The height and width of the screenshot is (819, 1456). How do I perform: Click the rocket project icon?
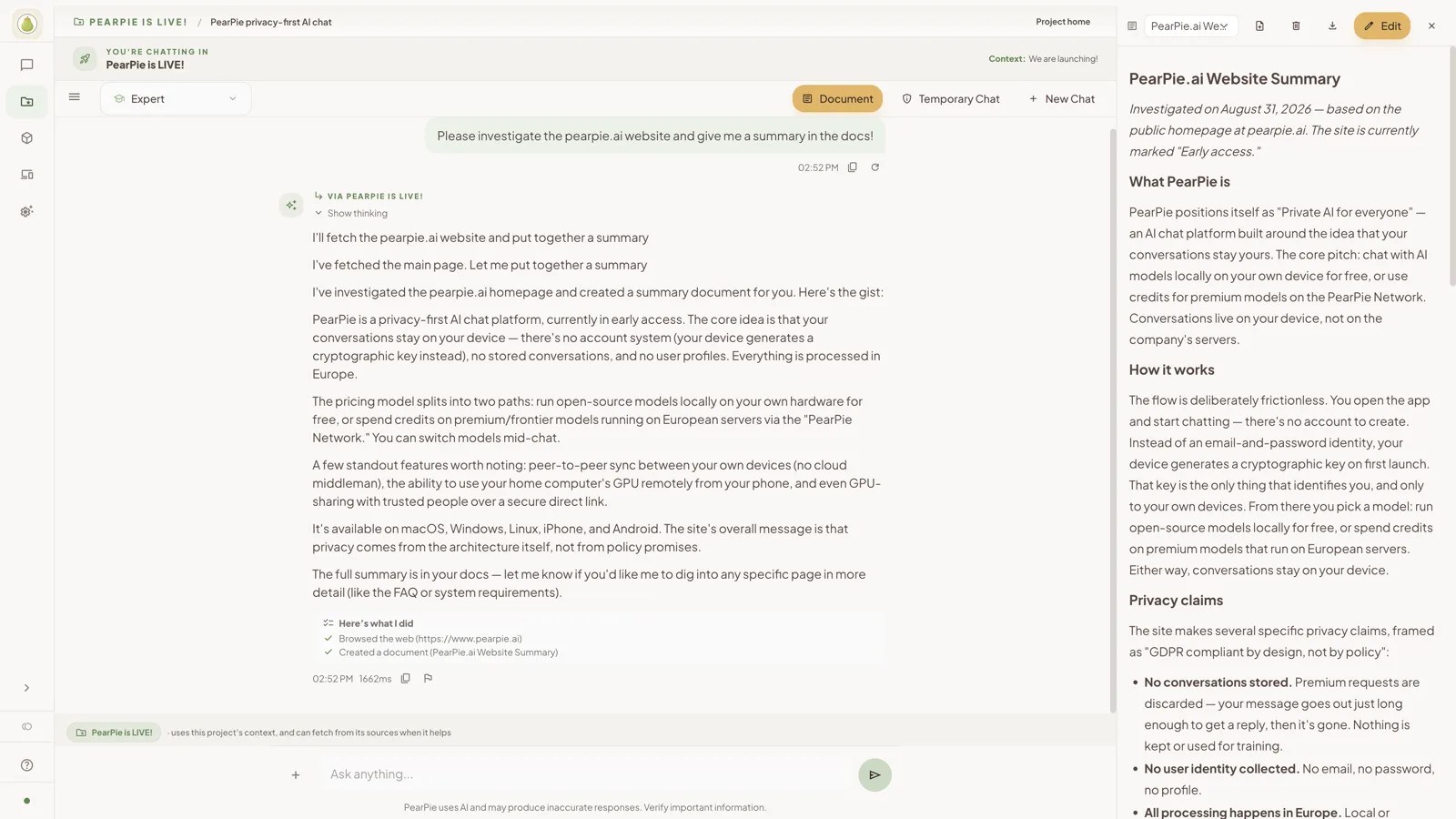click(x=85, y=58)
